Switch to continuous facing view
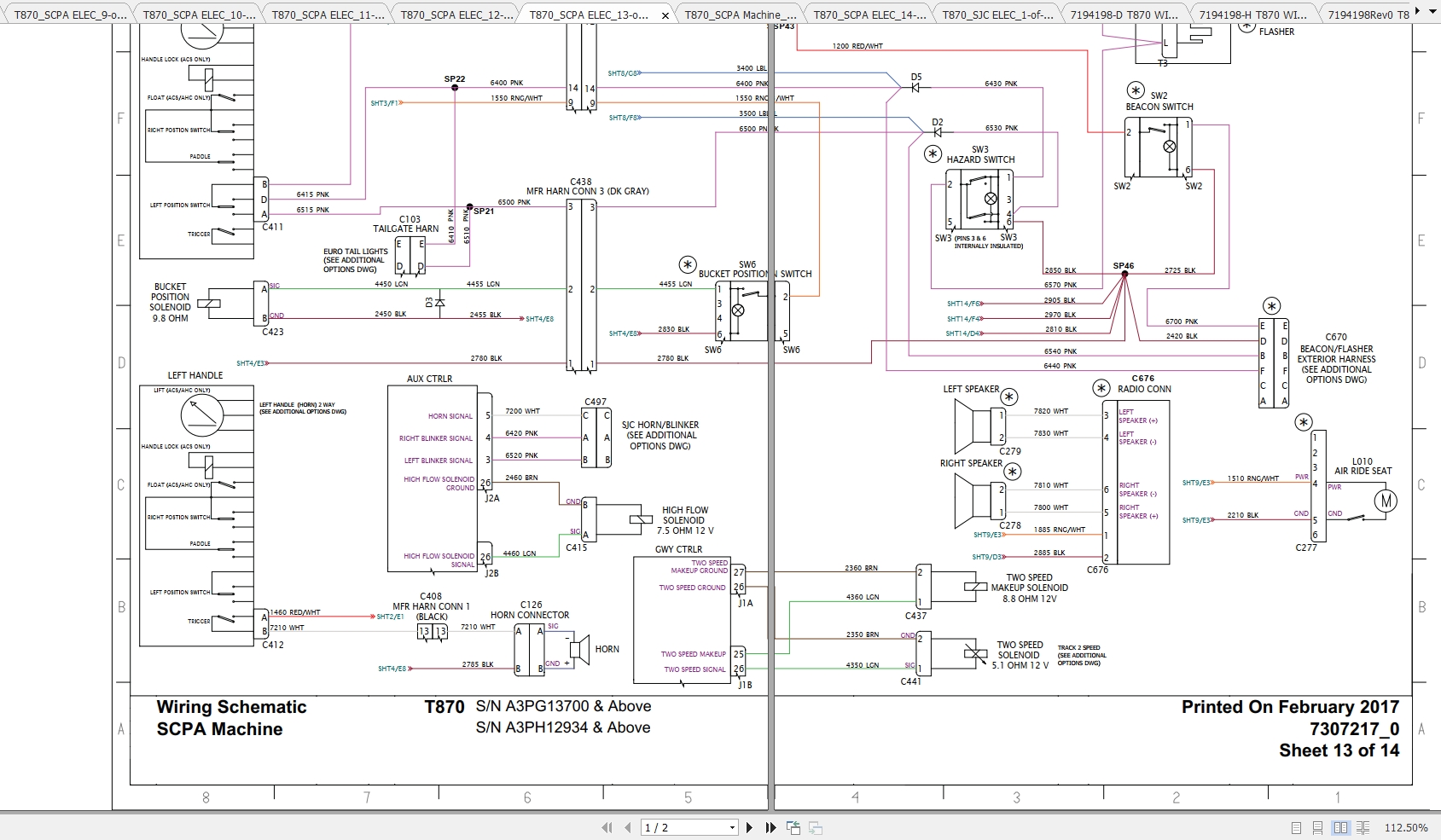The height and width of the screenshot is (840, 1441). (x=1363, y=827)
